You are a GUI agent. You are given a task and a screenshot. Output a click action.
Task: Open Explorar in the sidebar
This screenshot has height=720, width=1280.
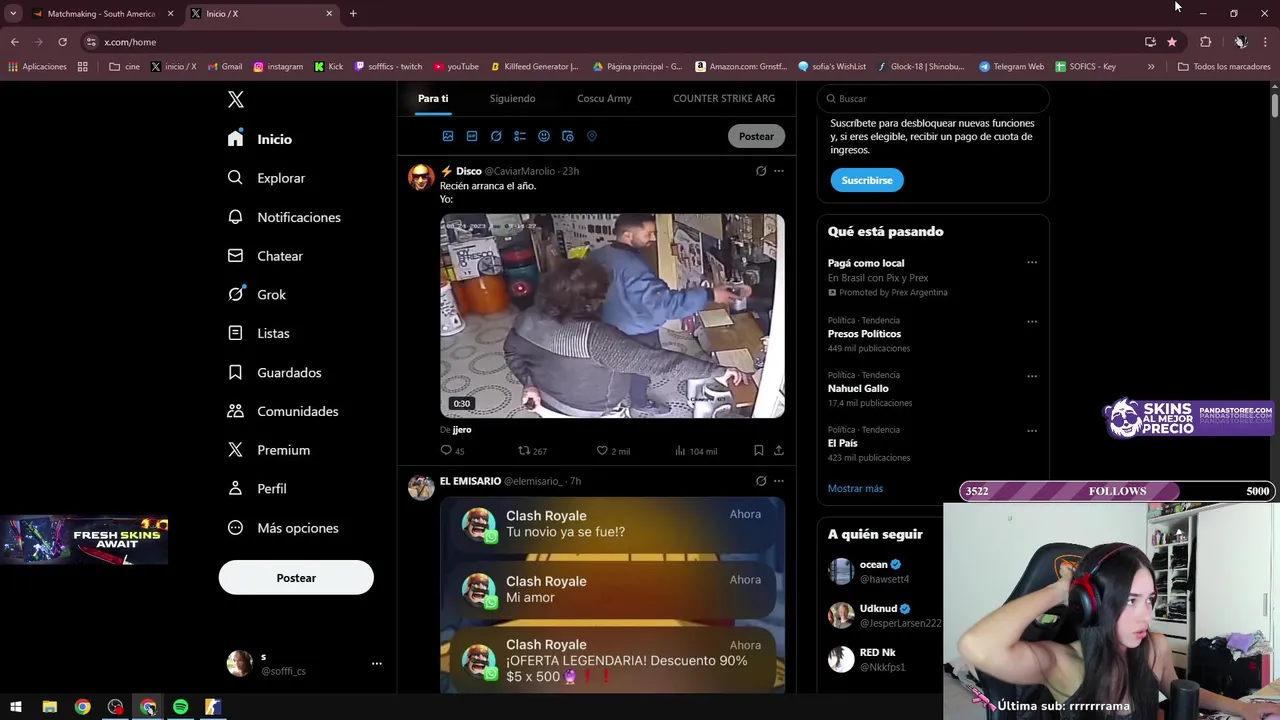266,178
